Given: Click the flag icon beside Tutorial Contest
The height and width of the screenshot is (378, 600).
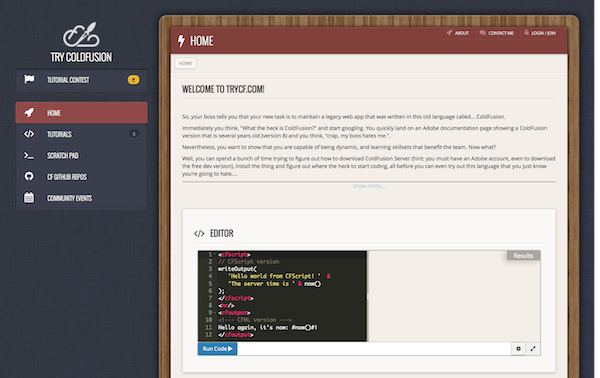Looking at the screenshot, I should pyautogui.click(x=29, y=79).
